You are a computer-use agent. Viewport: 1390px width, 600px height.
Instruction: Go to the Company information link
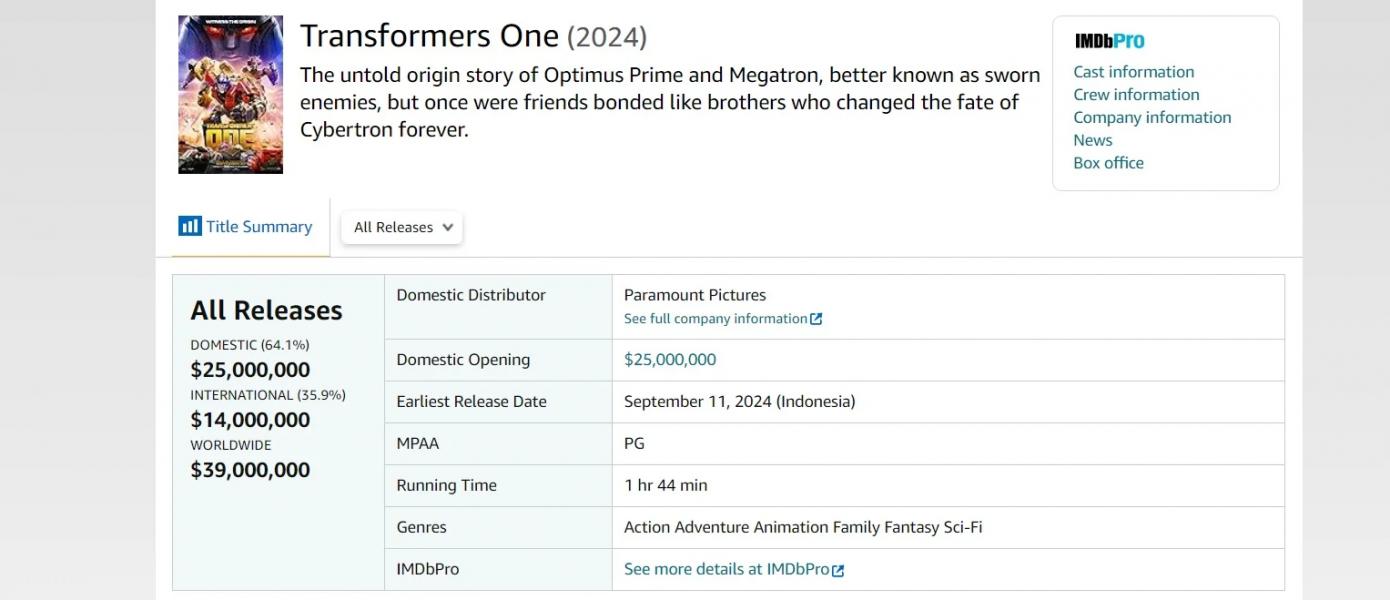(1152, 118)
